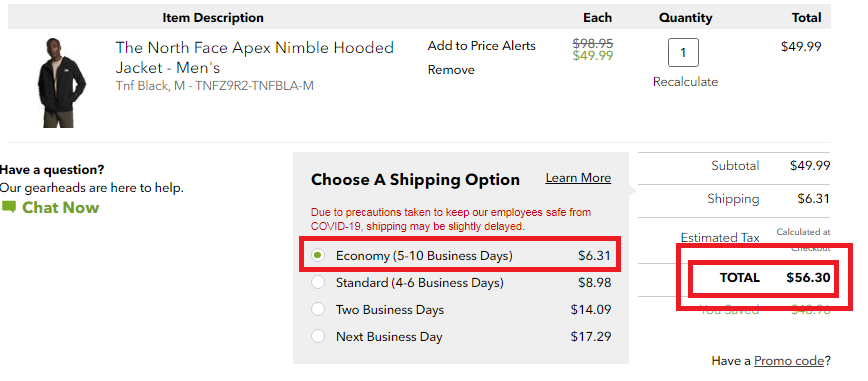Click Add to Price Alerts

pos(482,46)
